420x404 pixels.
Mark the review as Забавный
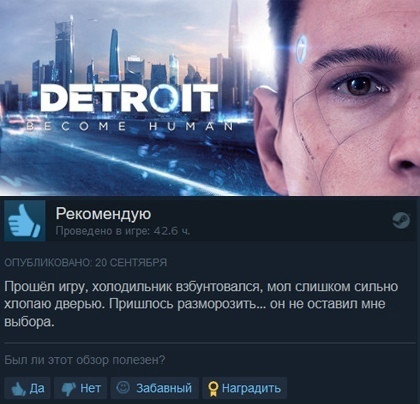tap(154, 388)
